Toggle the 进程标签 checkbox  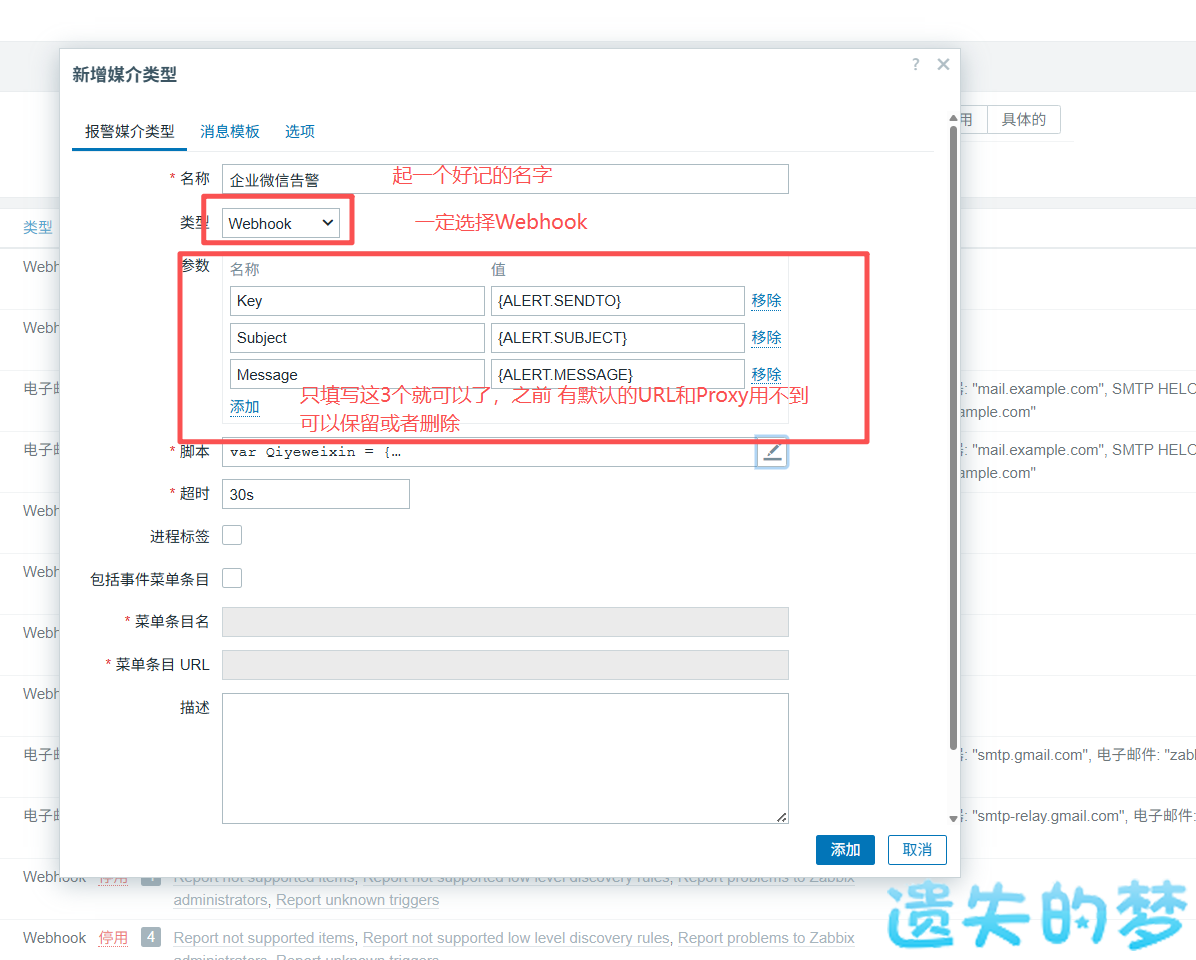[232, 535]
